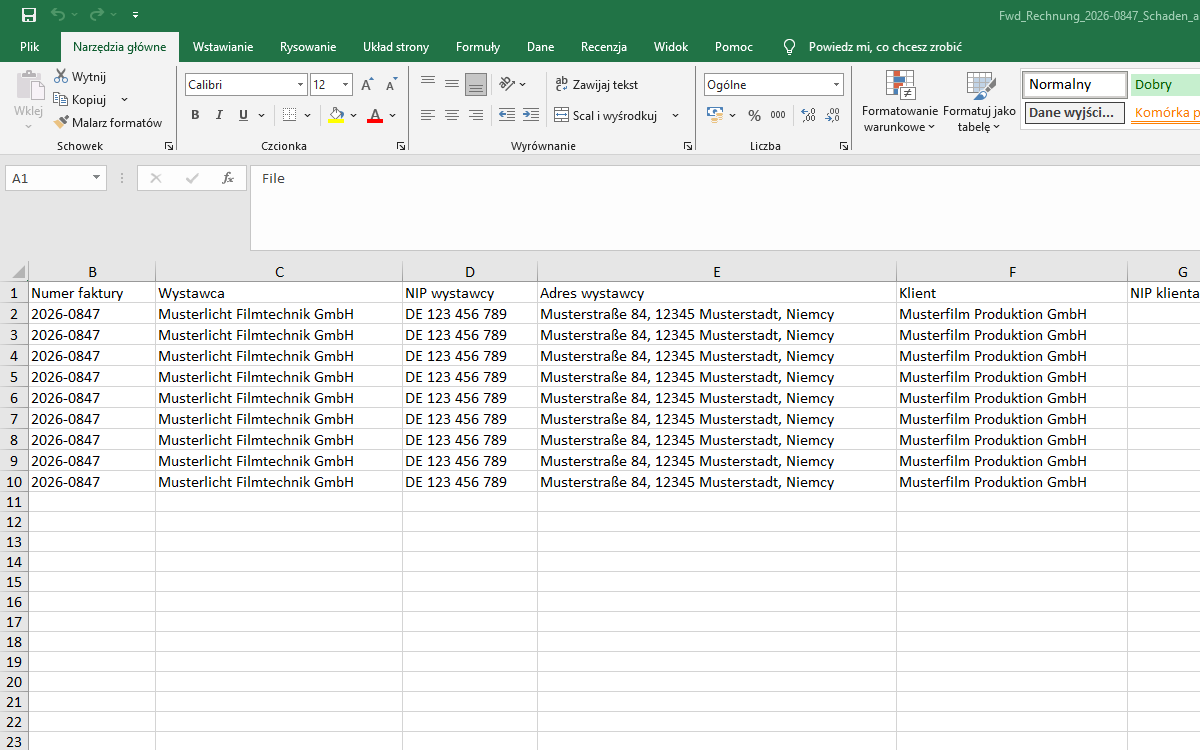Click Decrease Font Size icon
The width and height of the screenshot is (1200, 750).
pos(391,85)
